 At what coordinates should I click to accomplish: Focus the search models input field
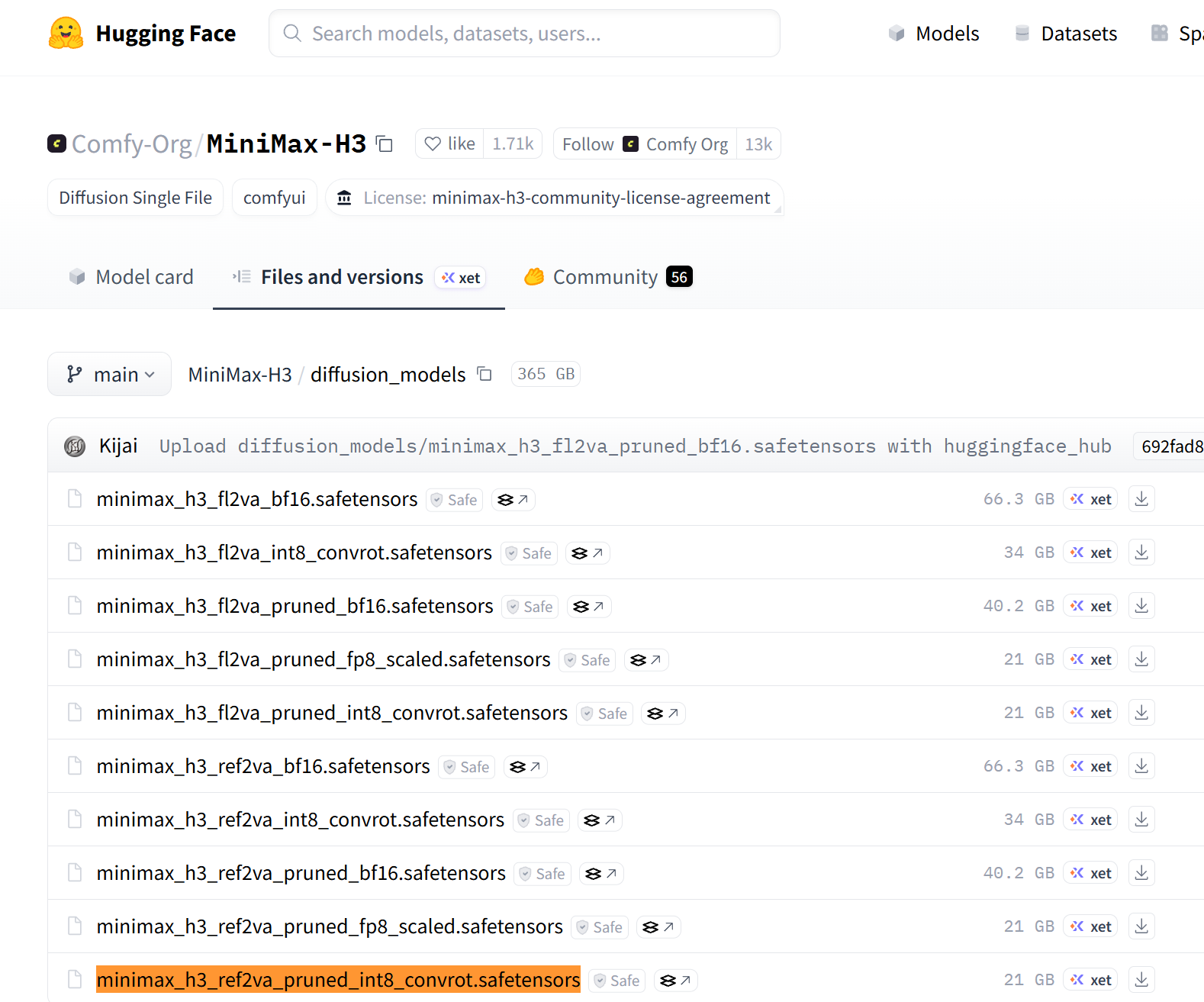coord(524,34)
